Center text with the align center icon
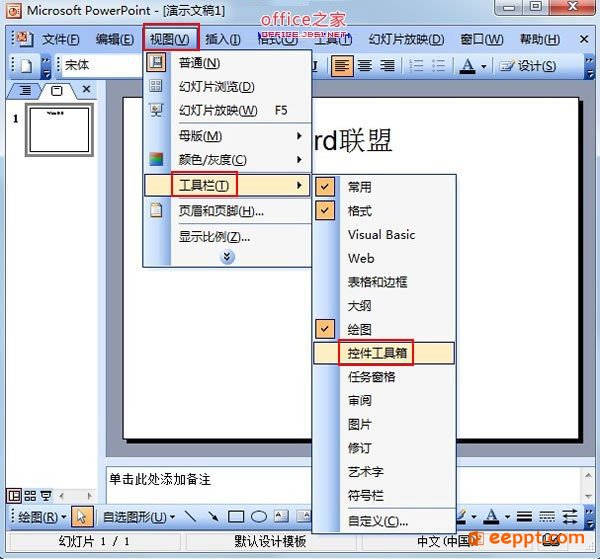 coord(365,66)
